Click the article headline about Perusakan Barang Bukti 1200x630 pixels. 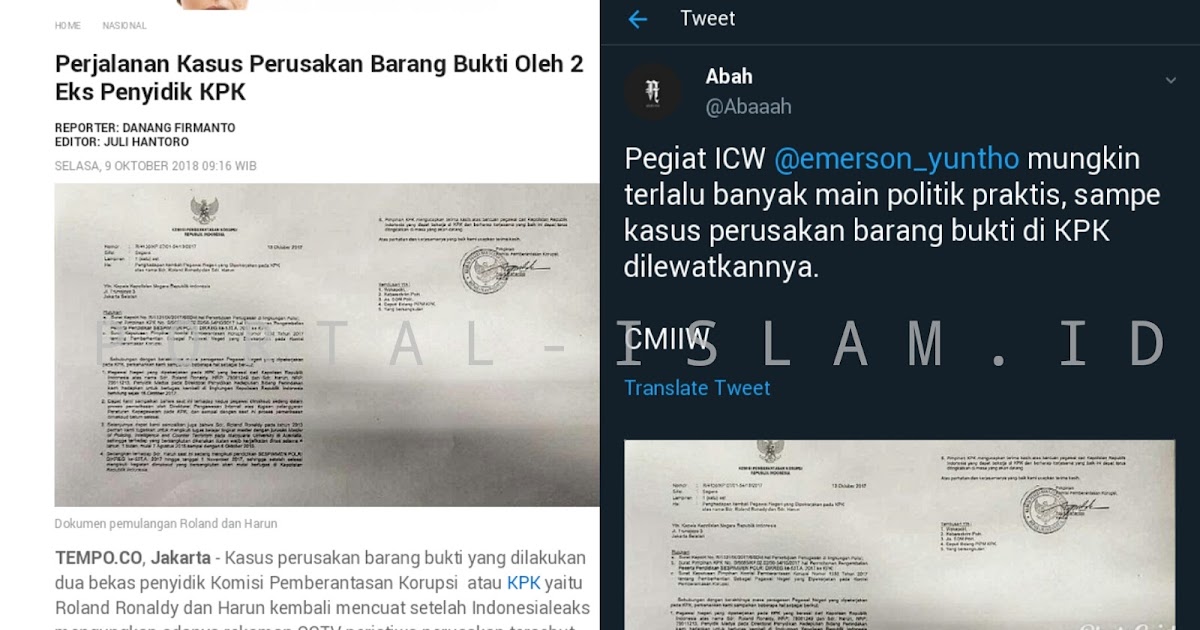point(319,78)
